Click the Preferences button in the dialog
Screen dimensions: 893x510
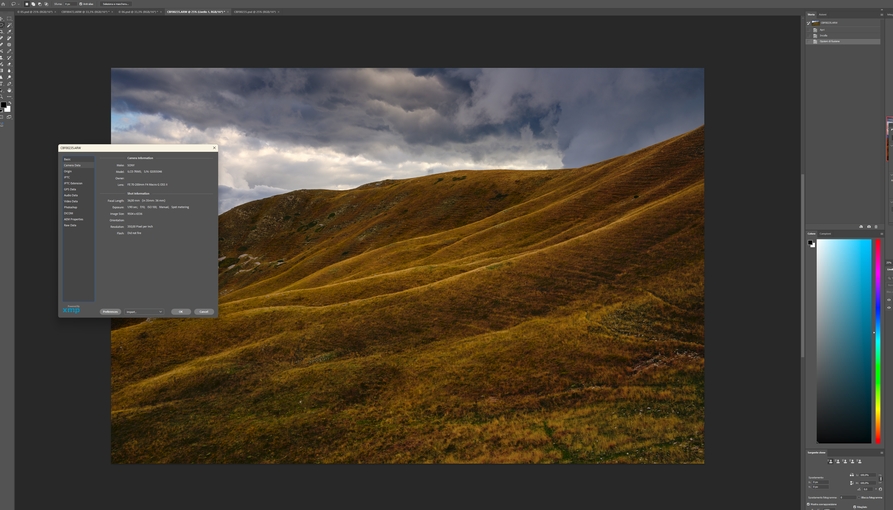[110, 312]
